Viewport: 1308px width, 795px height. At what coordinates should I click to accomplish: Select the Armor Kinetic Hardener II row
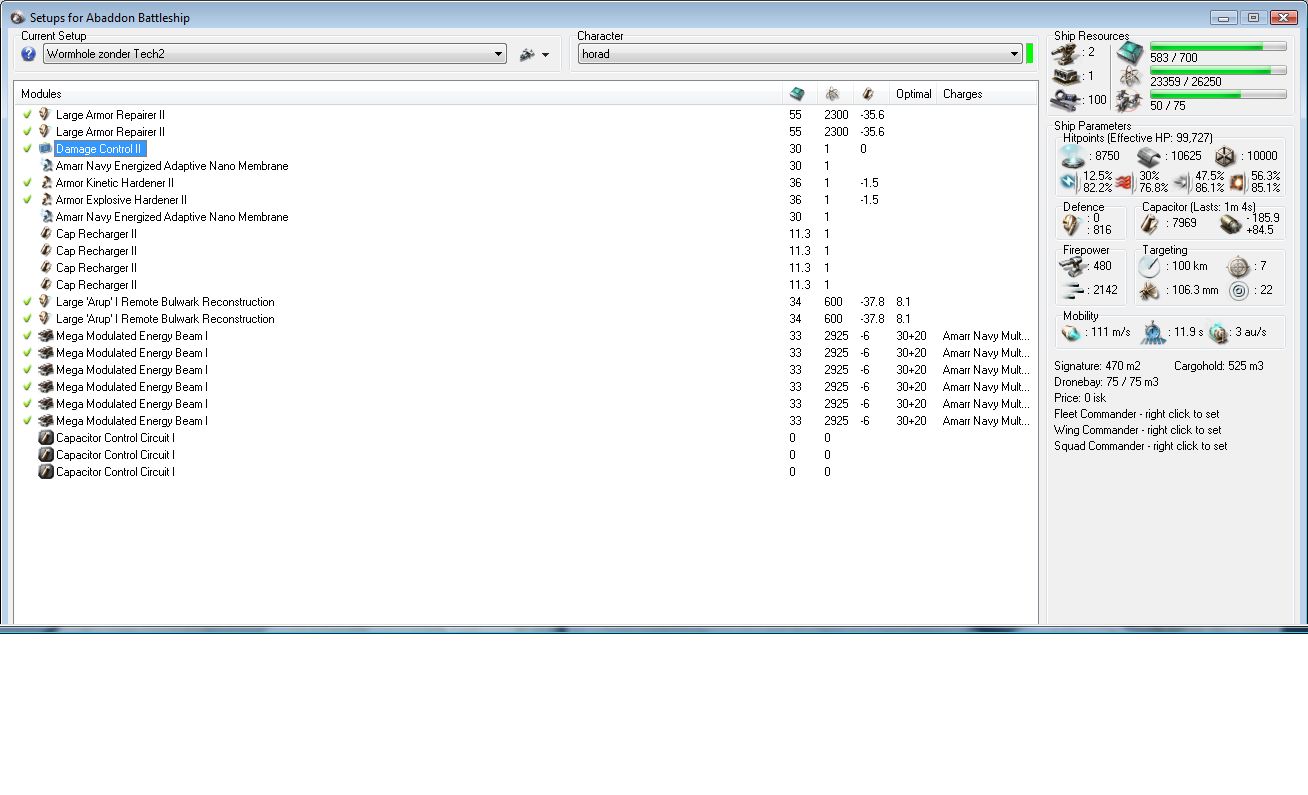(526, 183)
